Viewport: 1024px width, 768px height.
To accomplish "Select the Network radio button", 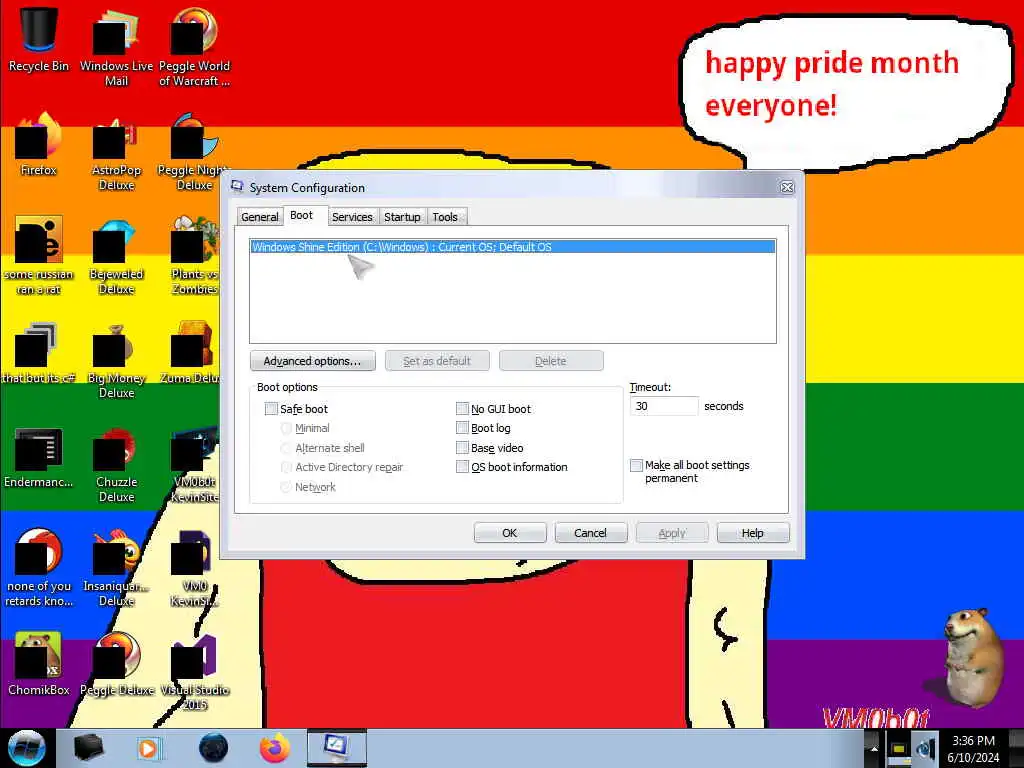I will coord(286,487).
